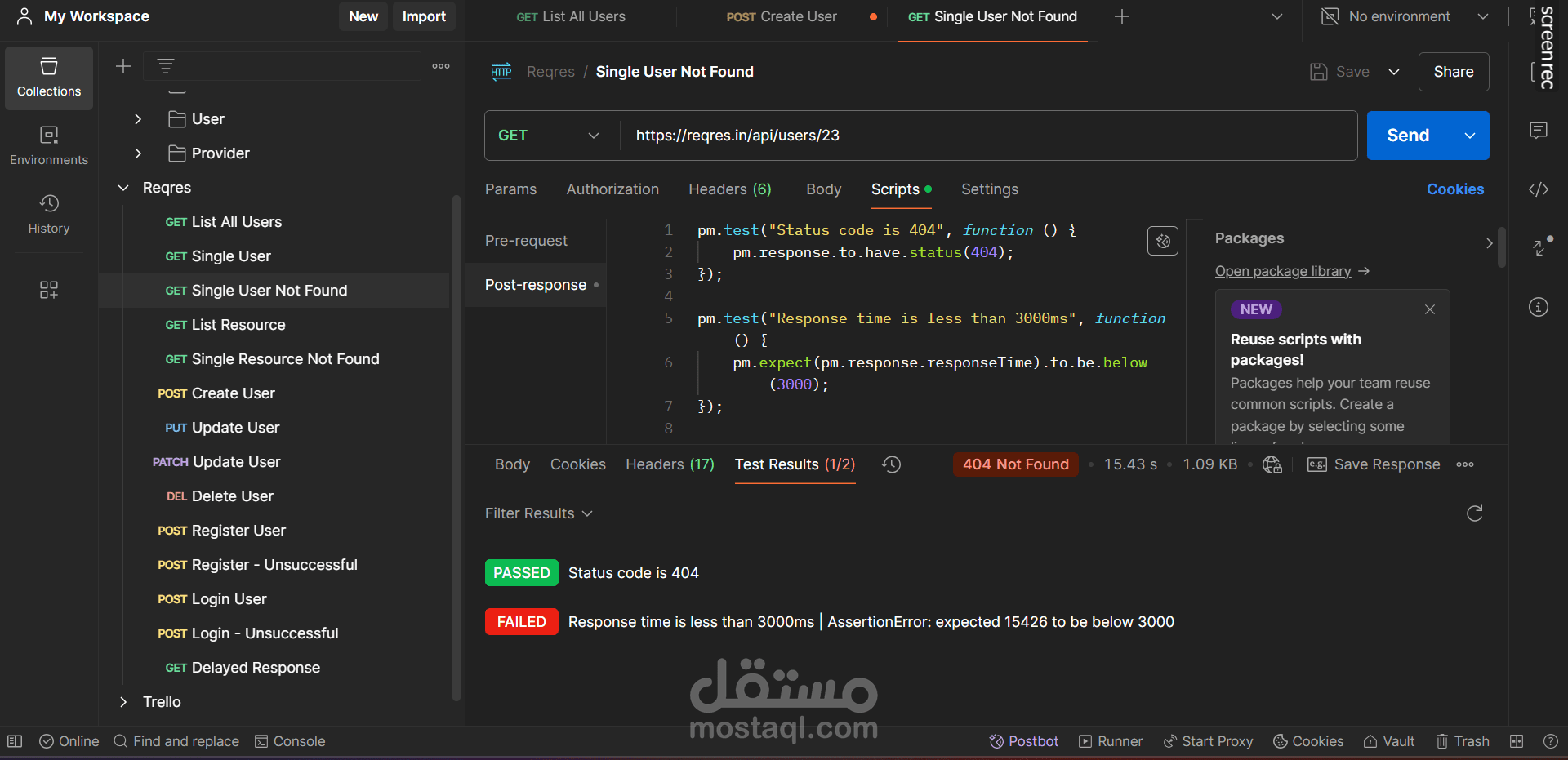Open Vault from the status bar
1568x760 pixels.
(1388, 741)
